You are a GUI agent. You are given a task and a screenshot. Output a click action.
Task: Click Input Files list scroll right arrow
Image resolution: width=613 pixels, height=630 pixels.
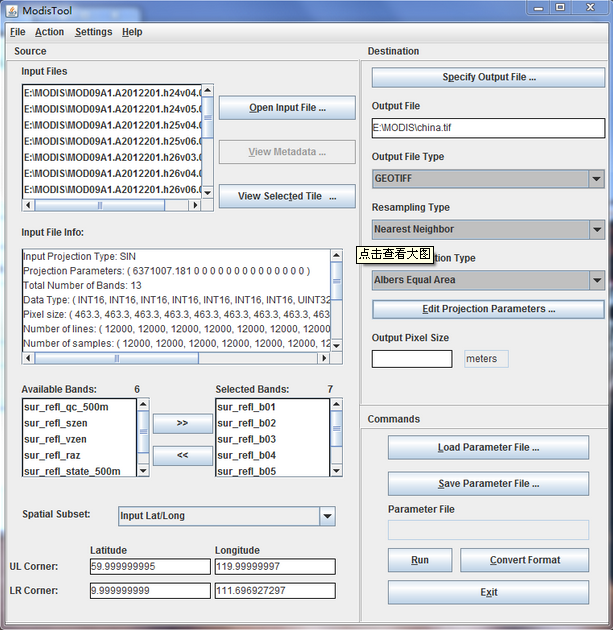point(195,205)
